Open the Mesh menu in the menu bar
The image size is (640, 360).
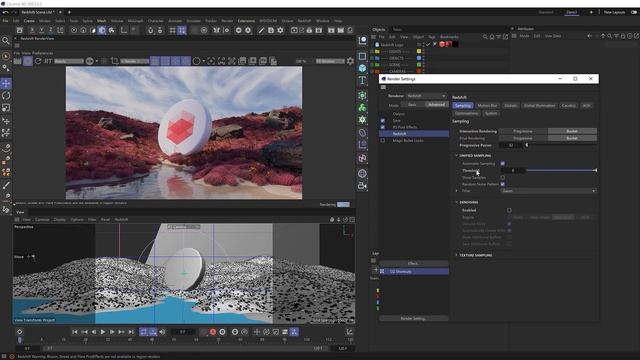[x=102, y=21]
